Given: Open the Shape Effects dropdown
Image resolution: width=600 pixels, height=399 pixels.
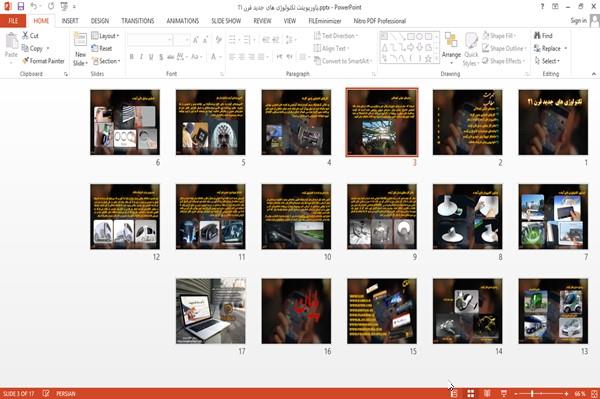Looking at the screenshot, I should [504, 61].
